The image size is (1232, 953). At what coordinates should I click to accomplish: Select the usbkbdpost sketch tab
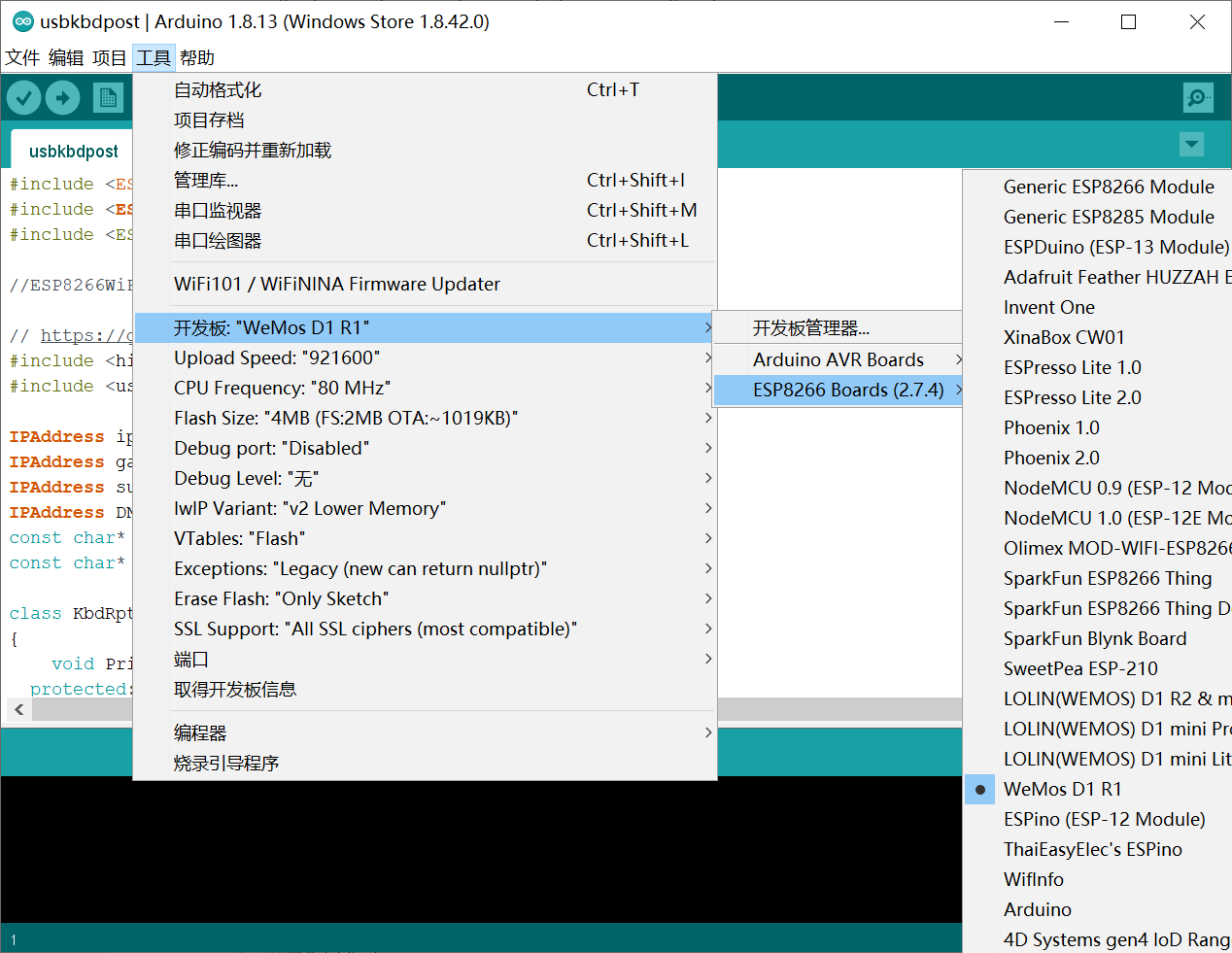coord(73,151)
